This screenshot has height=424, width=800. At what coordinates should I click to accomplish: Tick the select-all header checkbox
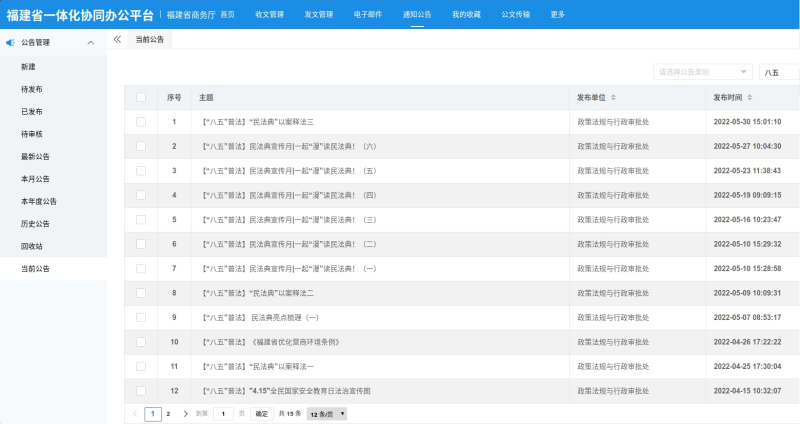click(x=141, y=98)
